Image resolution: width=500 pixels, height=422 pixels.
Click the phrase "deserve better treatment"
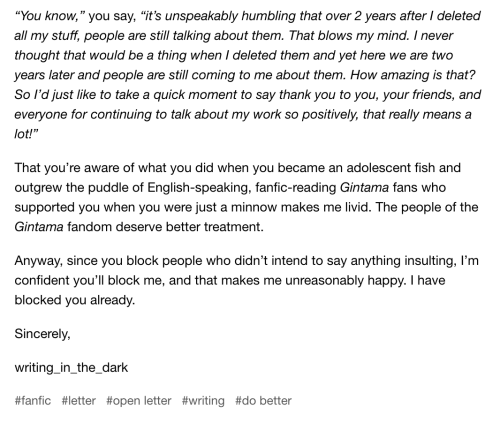pos(189,227)
